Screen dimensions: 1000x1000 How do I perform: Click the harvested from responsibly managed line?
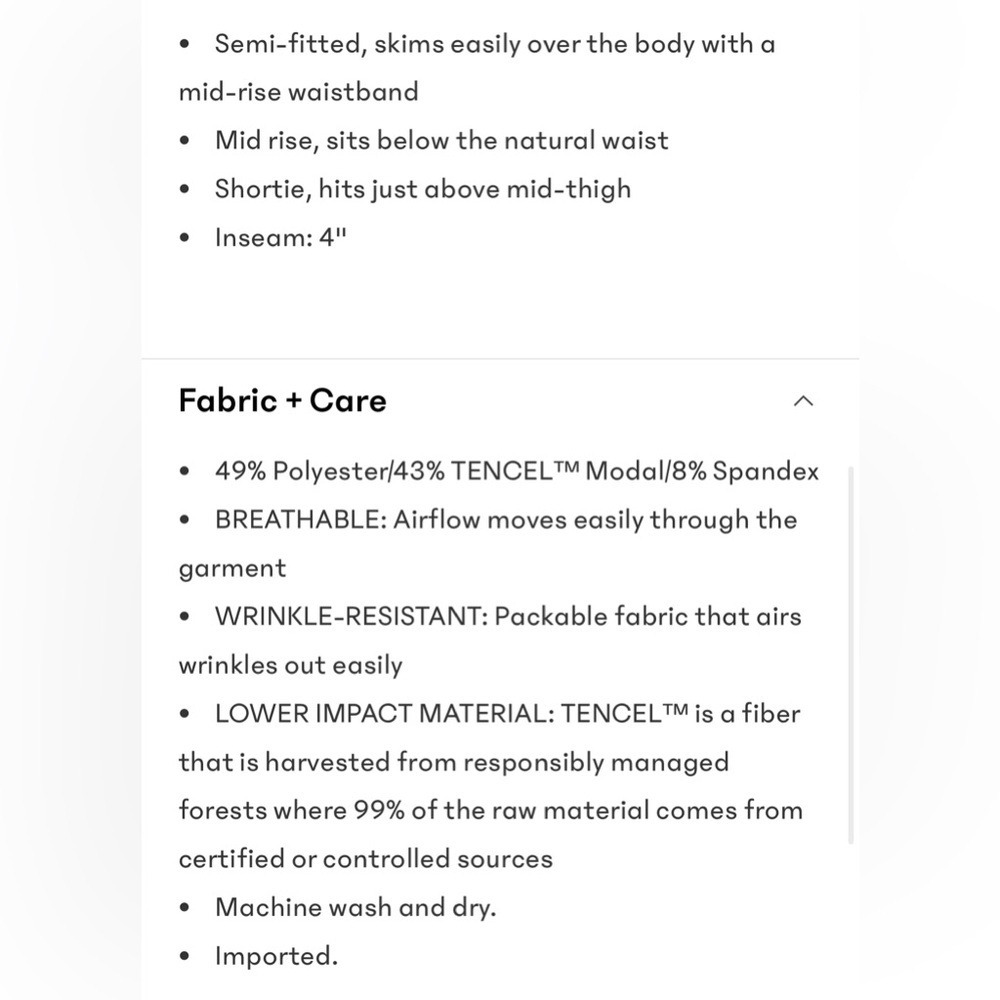(454, 762)
